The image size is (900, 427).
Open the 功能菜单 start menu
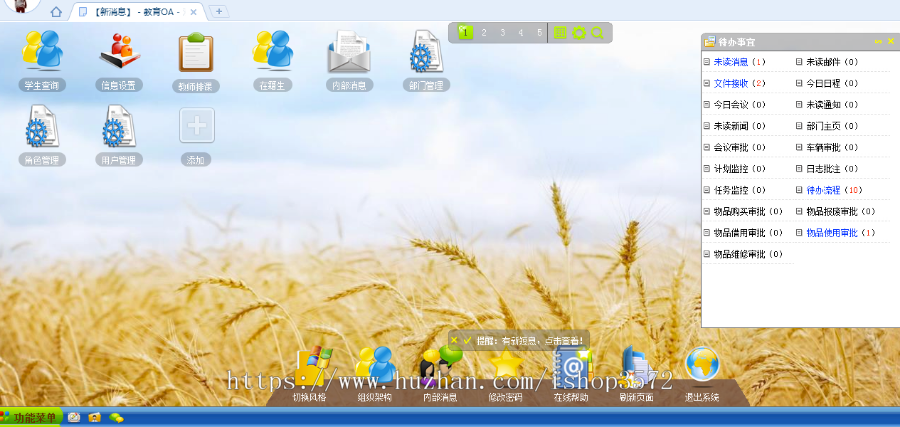(x=31, y=417)
